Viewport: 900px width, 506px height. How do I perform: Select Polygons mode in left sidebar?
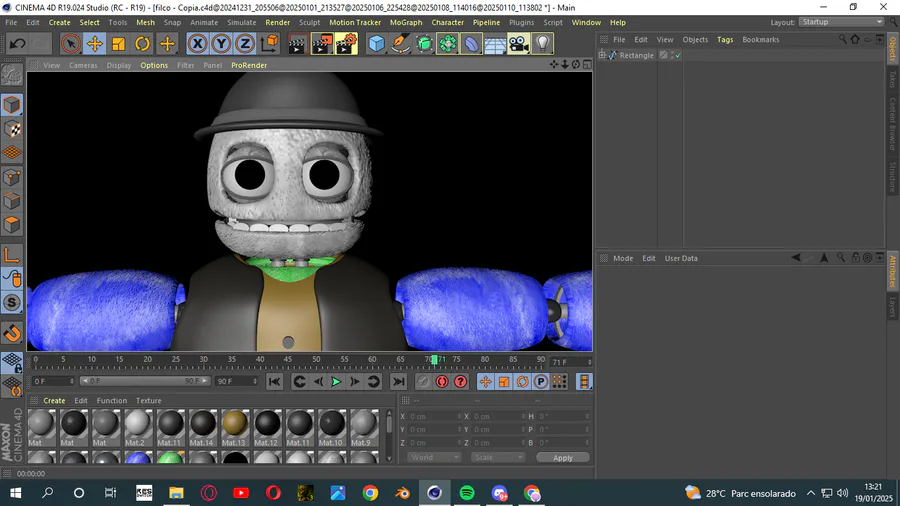click(12, 224)
